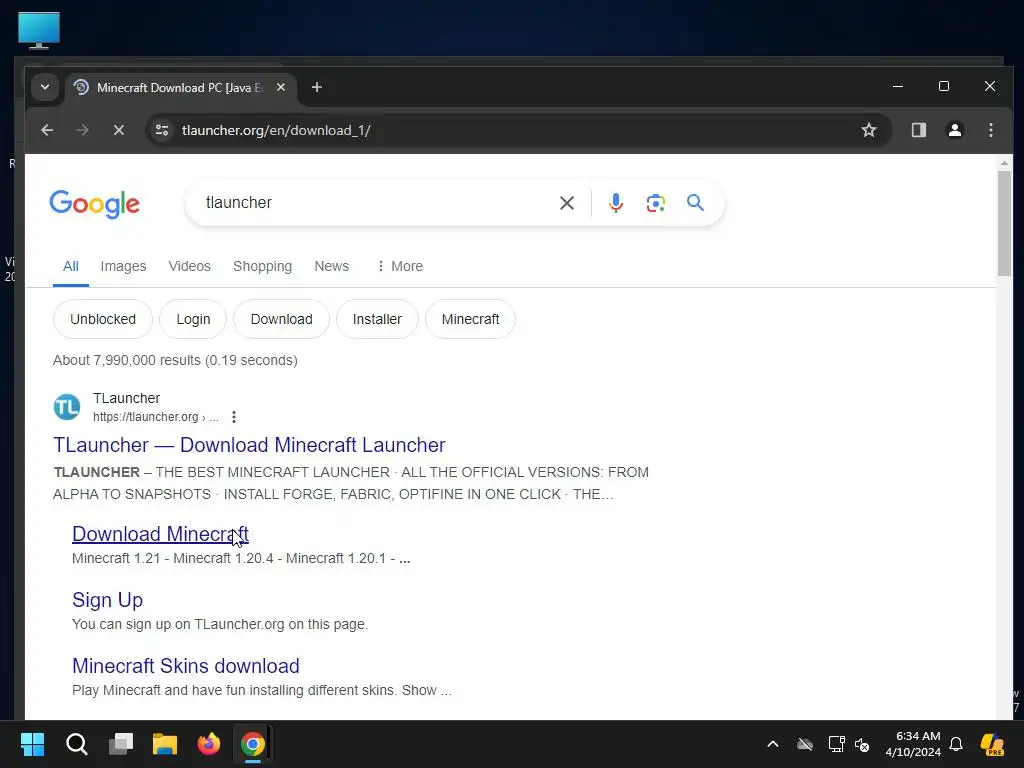Click the TLauncher site favicon
This screenshot has height=768, width=1024.
[67, 407]
